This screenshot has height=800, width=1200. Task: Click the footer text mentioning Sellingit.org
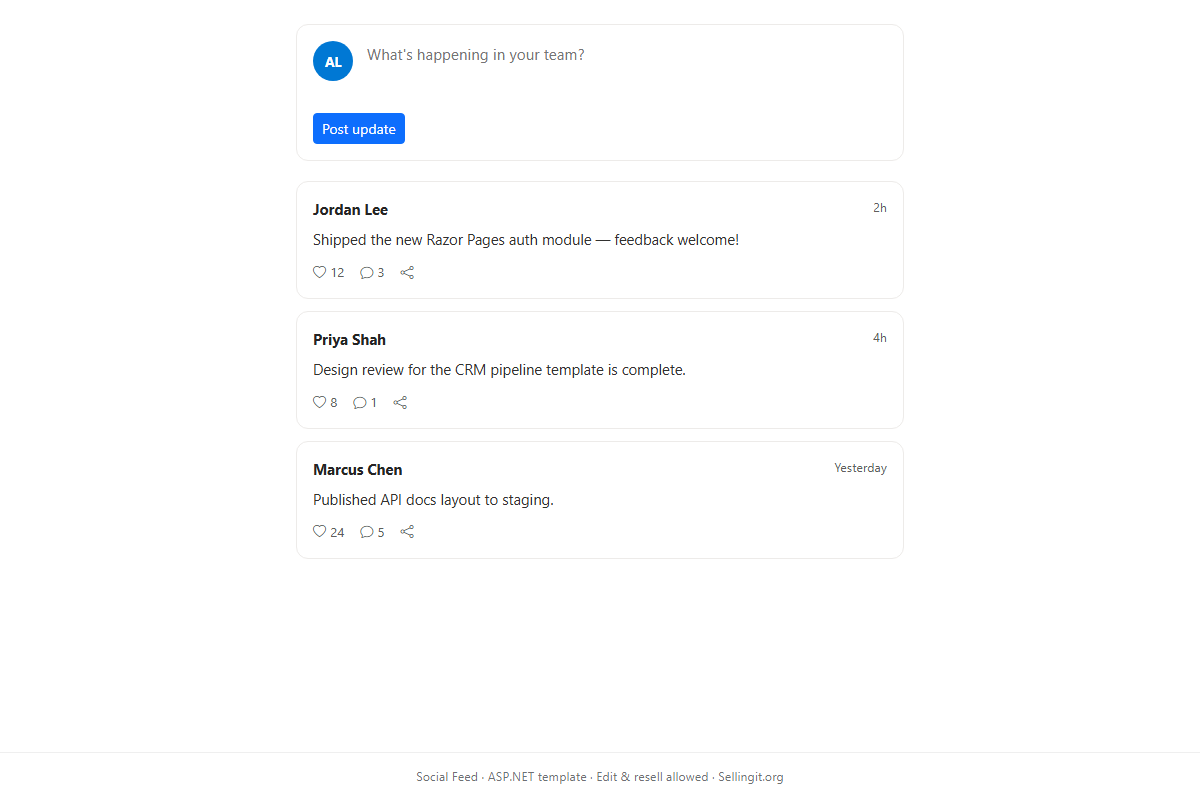coord(600,777)
